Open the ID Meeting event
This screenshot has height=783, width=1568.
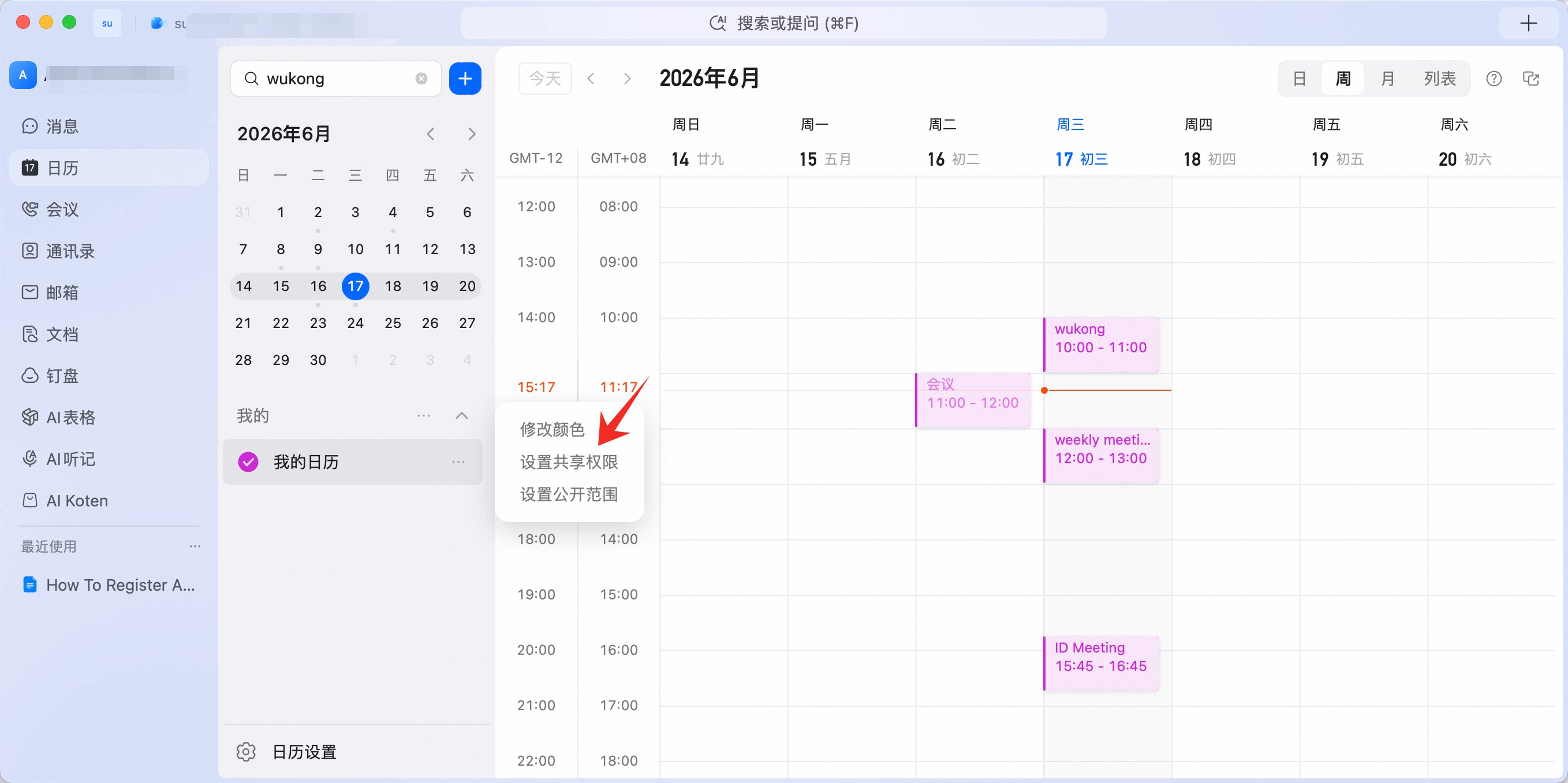point(1101,663)
